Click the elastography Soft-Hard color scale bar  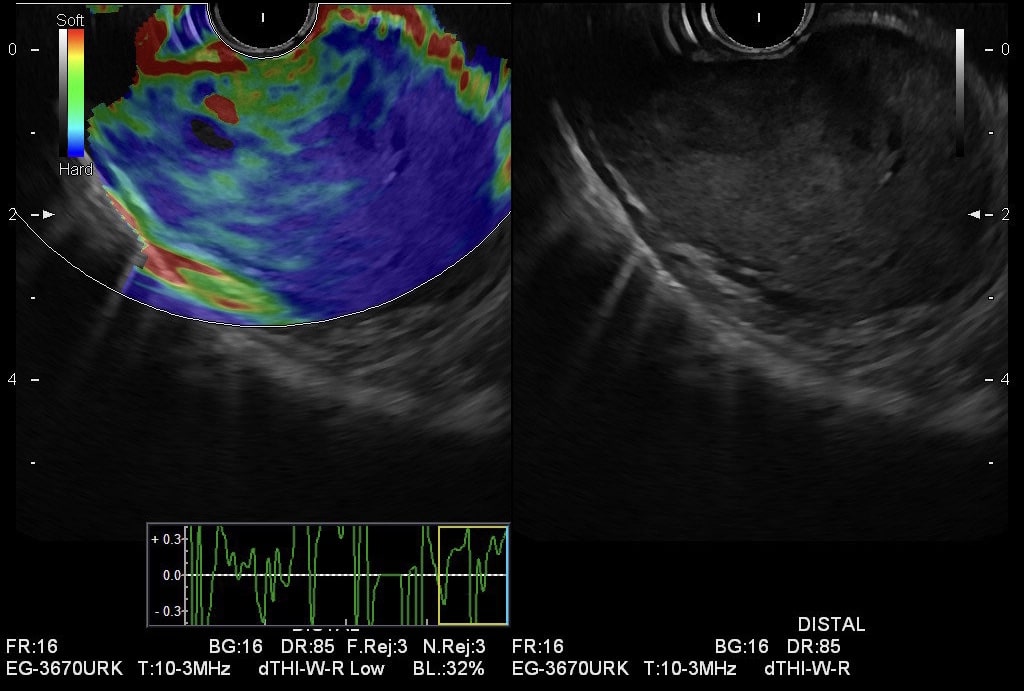(x=76, y=93)
